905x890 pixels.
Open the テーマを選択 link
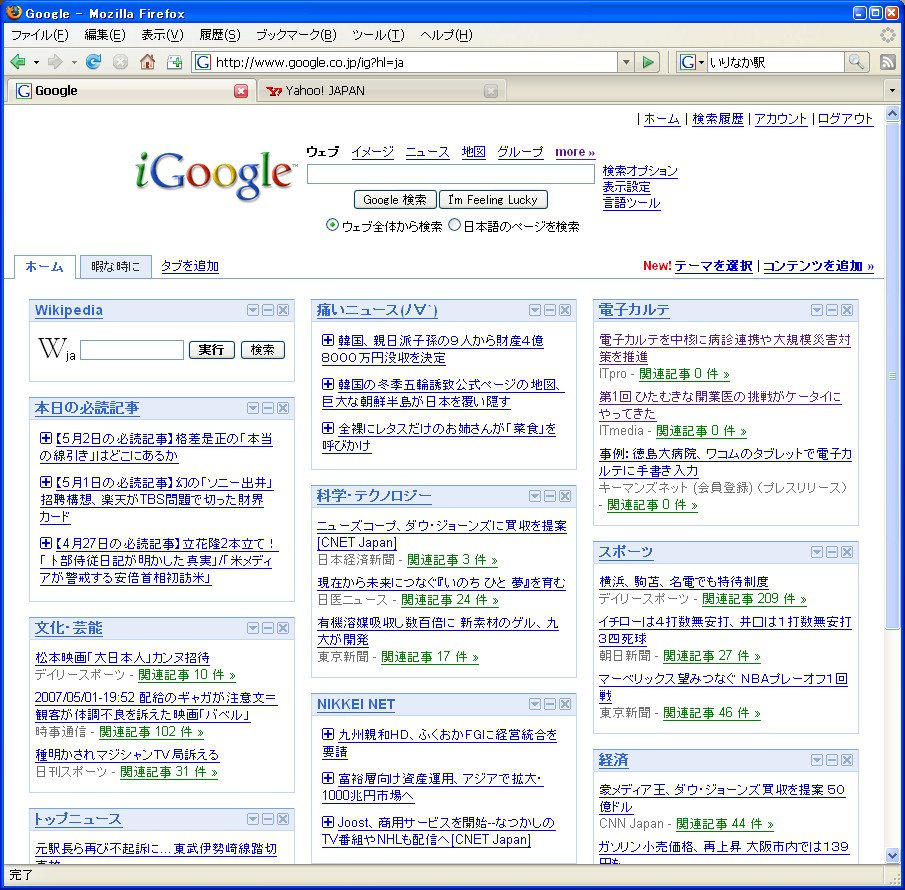(x=713, y=265)
